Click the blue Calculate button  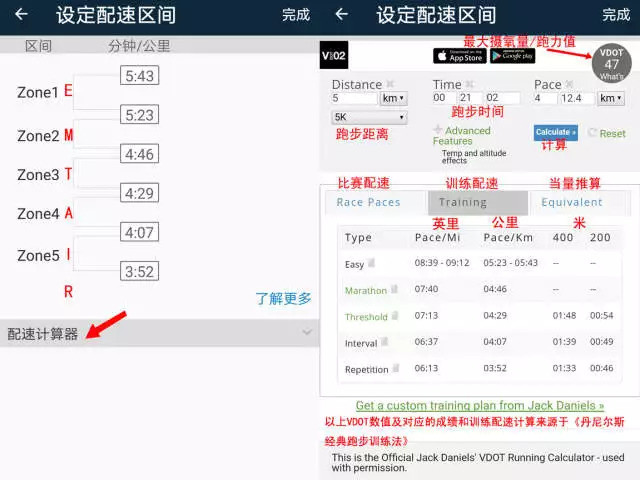pos(556,132)
